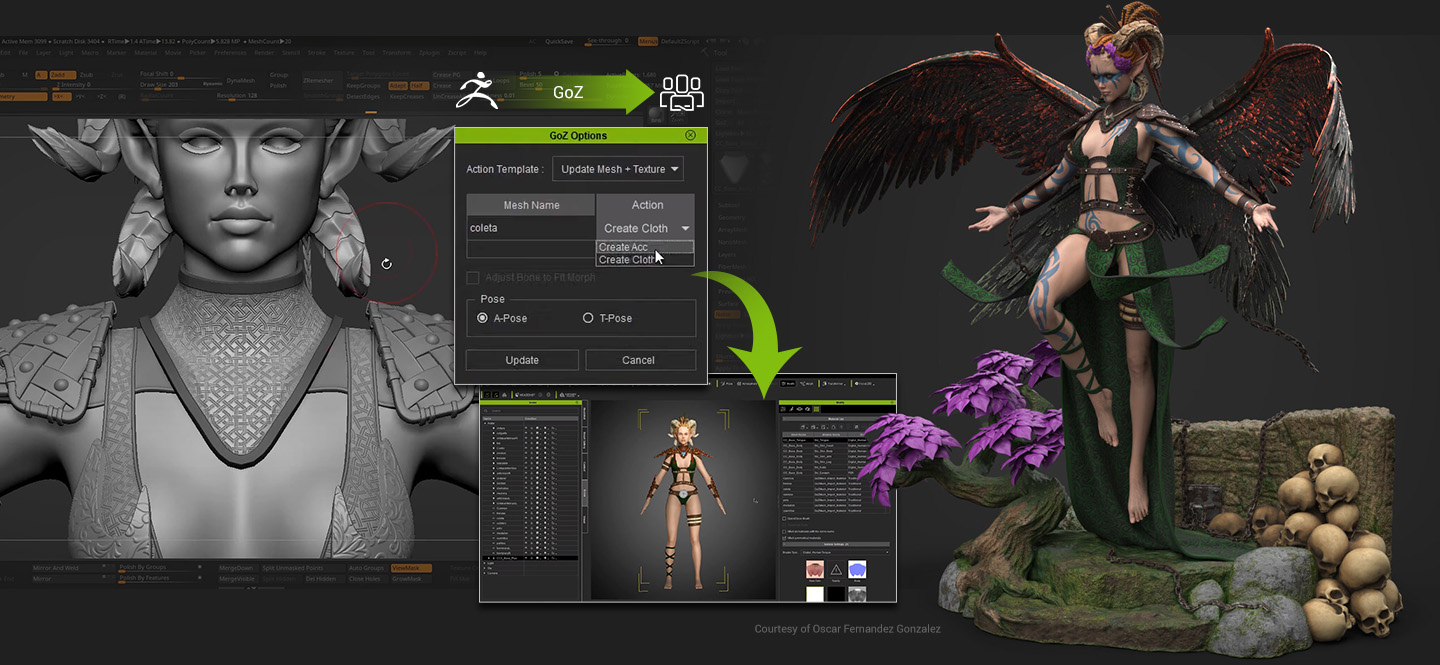The width and height of the screenshot is (1440, 665).
Task: Click the Character Creator icon beside GoZ arrow
Action: 681,93
